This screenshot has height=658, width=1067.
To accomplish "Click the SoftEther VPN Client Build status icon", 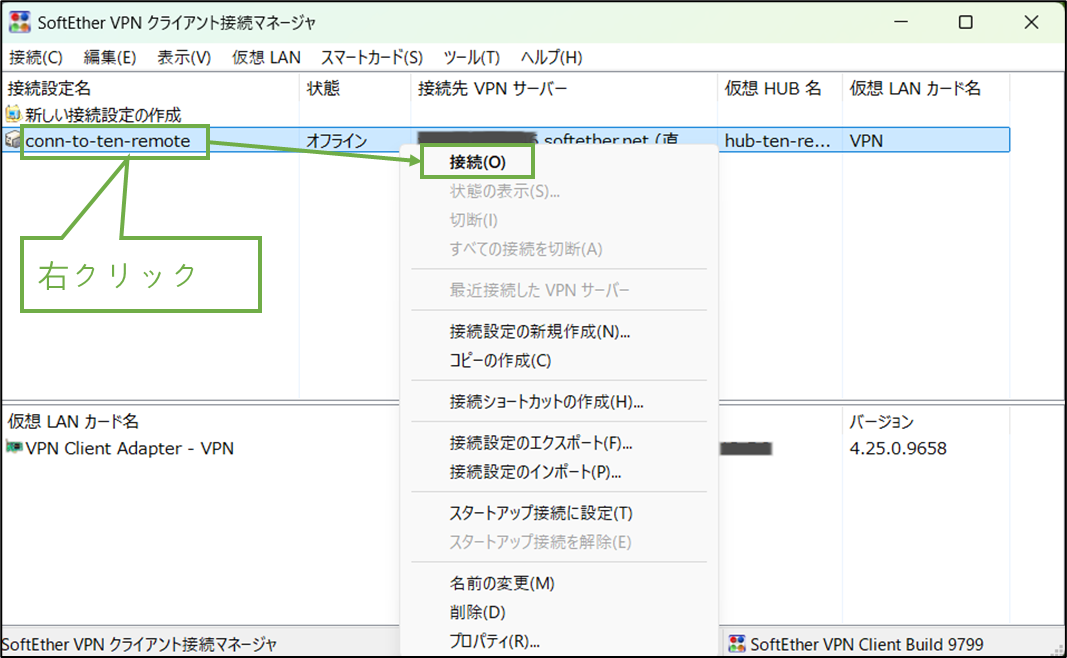I will pyautogui.click(x=736, y=644).
